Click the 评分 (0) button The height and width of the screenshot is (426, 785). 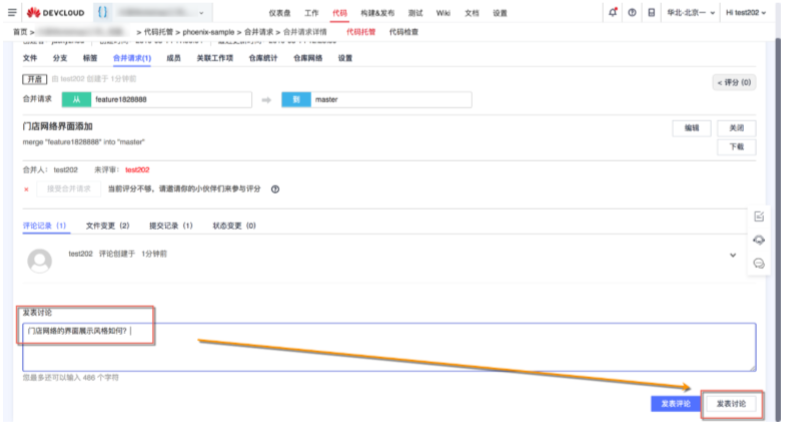coord(734,82)
